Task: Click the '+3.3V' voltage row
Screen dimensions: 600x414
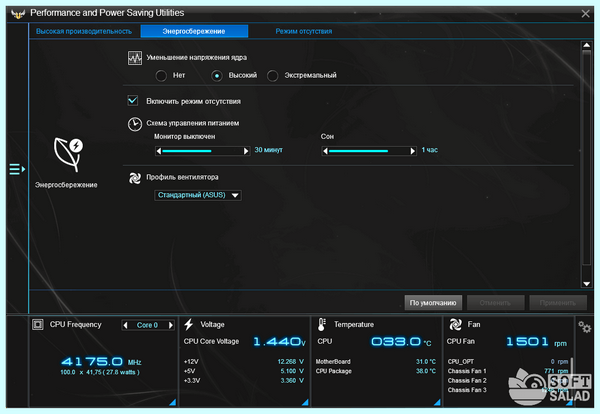Action: [x=244, y=381]
